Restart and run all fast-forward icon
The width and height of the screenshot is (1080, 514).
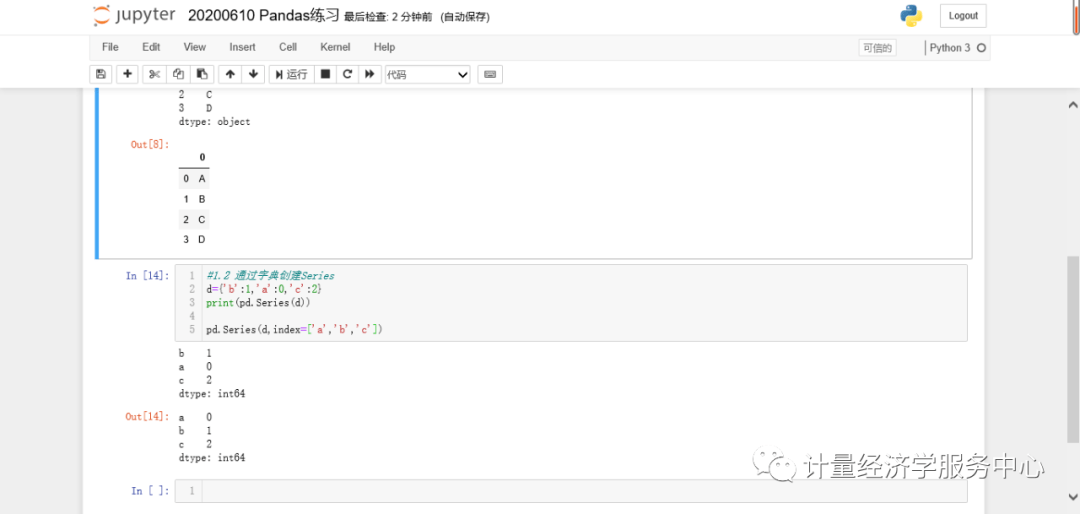[x=371, y=74]
